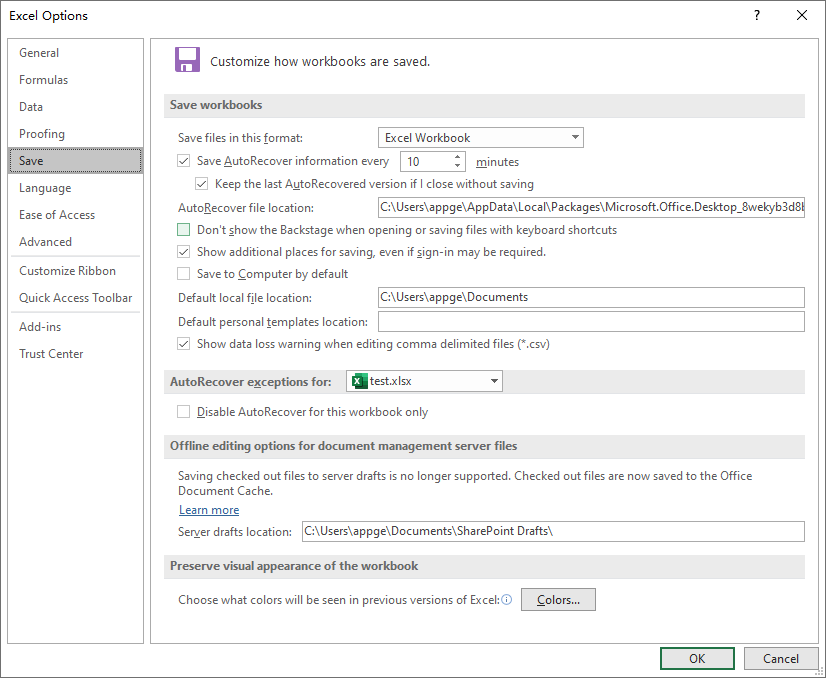The height and width of the screenshot is (678, 826).
Task: Uncheck Show additional places for saving
Action: point(183,252)
